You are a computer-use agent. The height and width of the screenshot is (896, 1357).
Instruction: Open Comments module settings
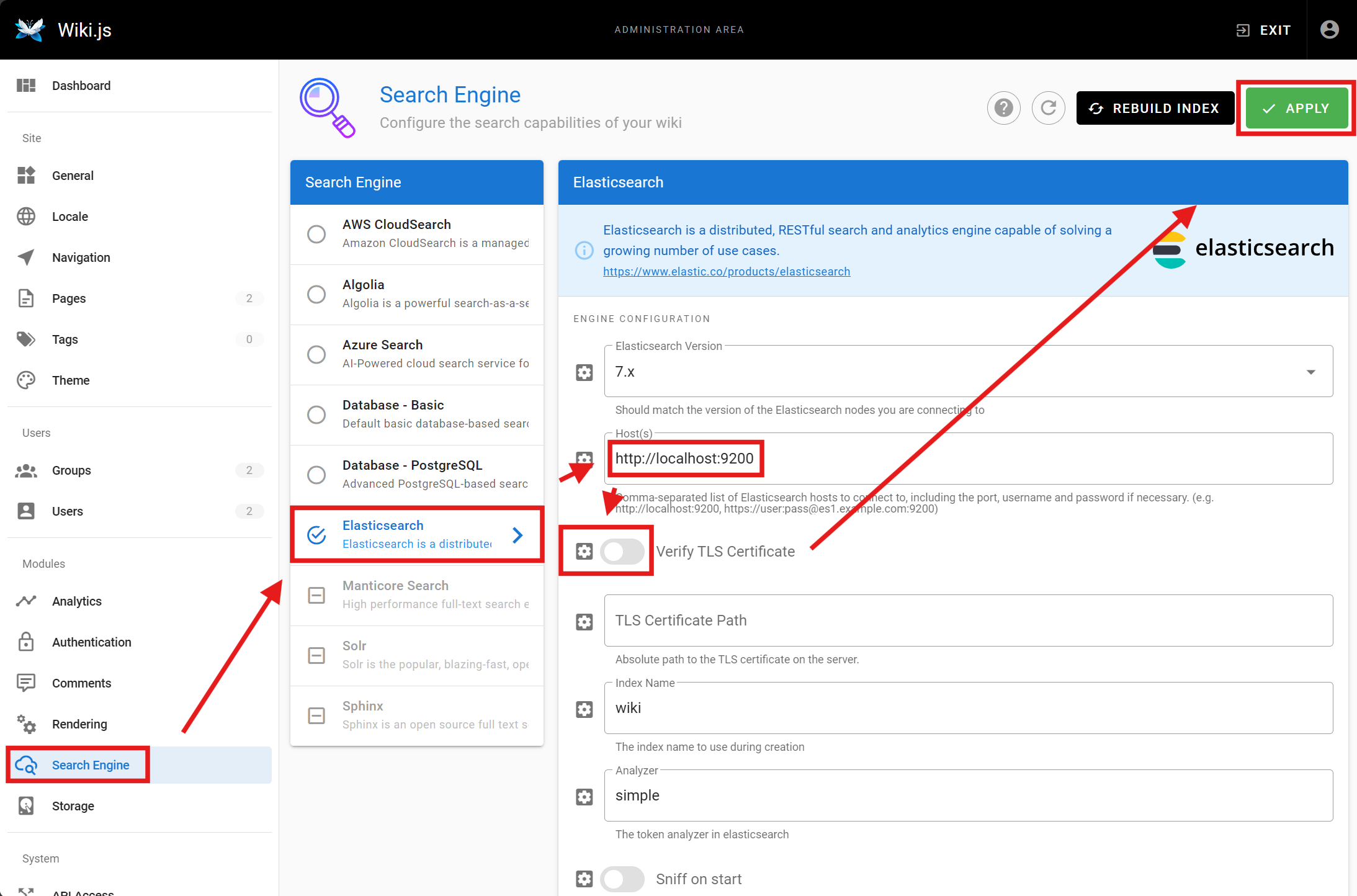(x=139, y=683)
